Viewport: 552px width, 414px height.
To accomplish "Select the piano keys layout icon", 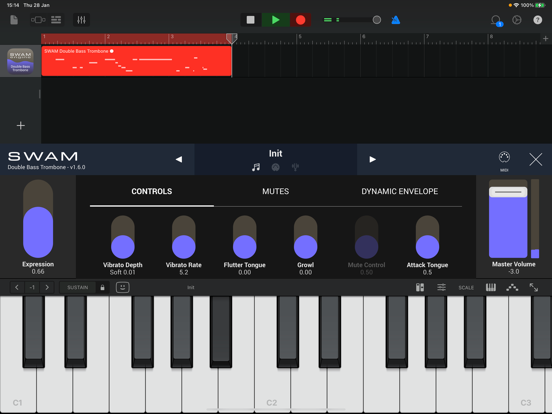I will click(x=491, y=287).
